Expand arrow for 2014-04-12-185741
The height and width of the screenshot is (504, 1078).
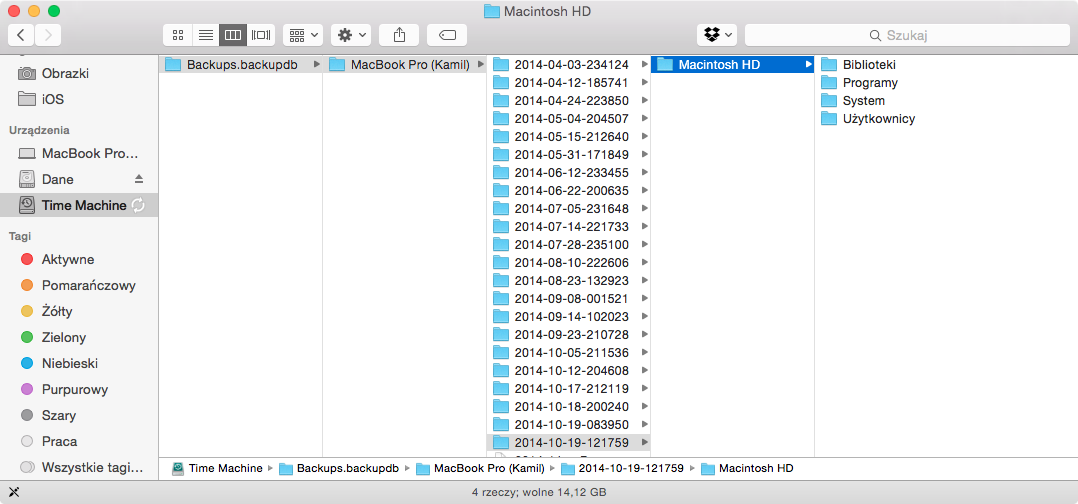(x=644, y=83)
